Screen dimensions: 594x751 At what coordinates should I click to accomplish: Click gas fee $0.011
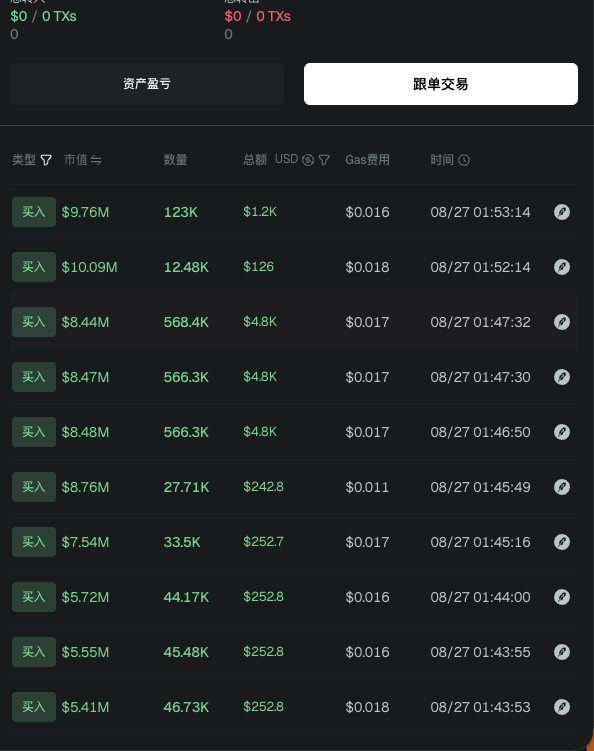[367, 488]
